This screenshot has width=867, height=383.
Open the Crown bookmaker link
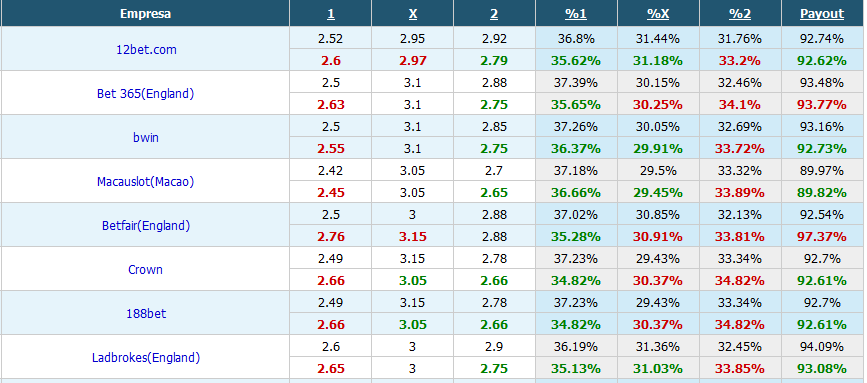pos(145,270)
